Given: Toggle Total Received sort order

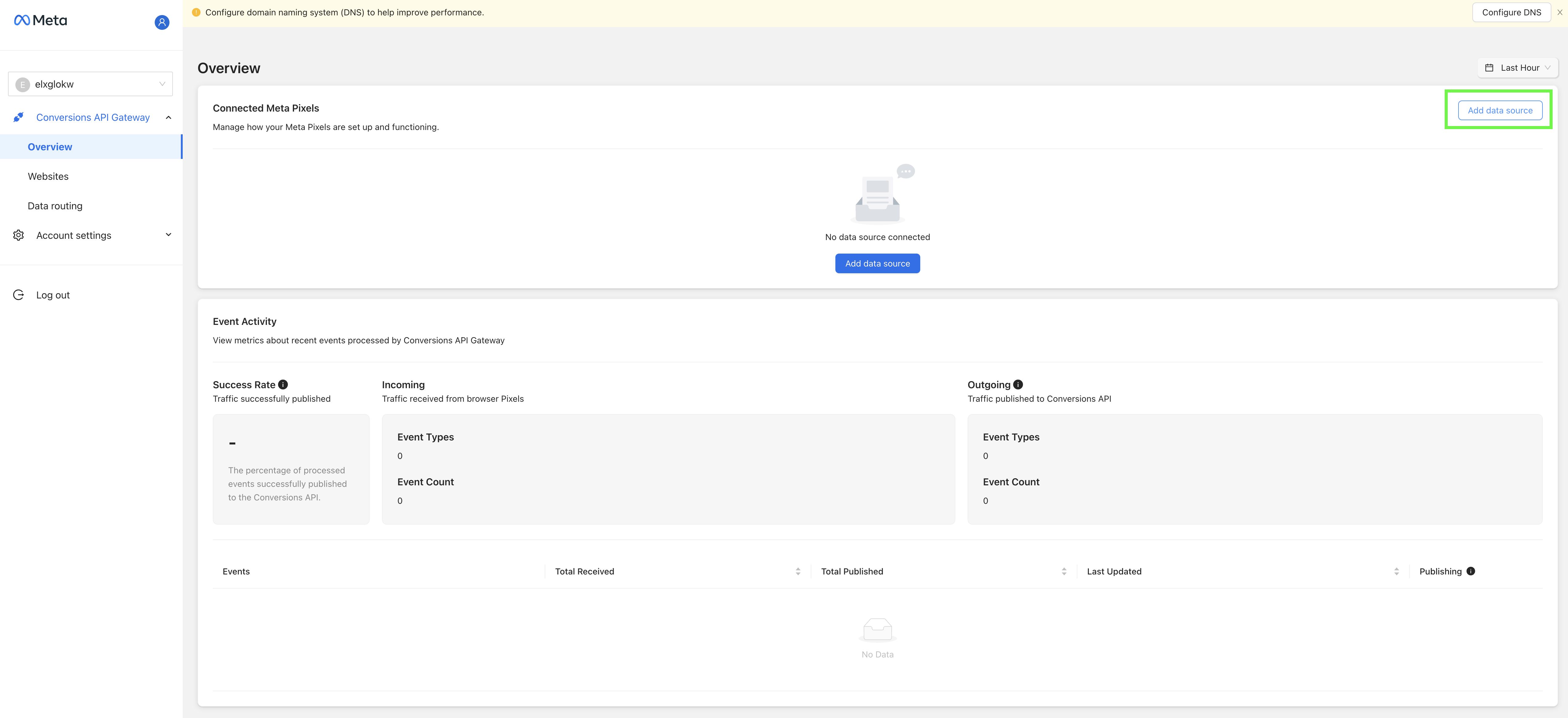Looking at the screenshot, I should click(x=797, y=571).
